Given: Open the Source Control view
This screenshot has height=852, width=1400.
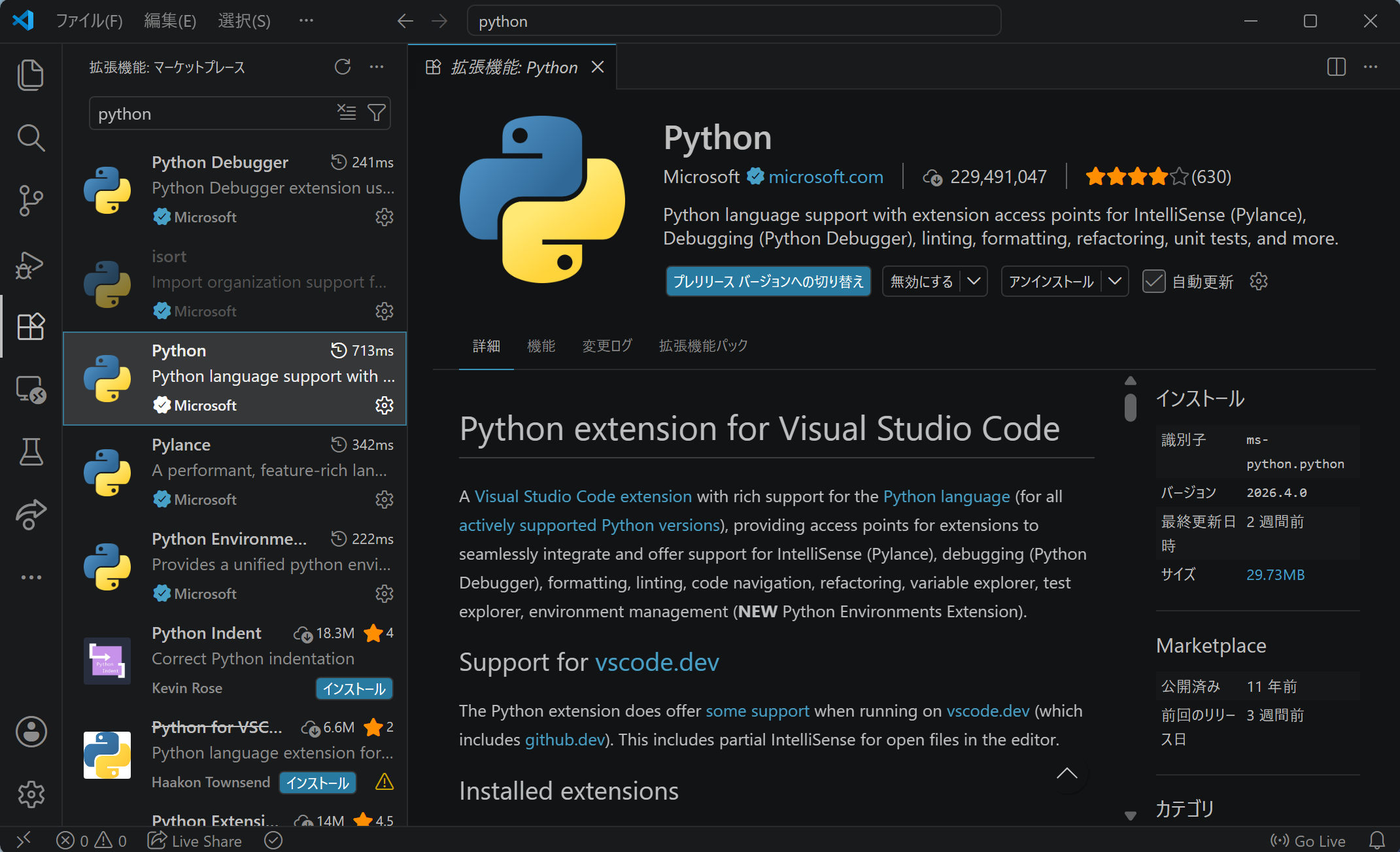Looking at the screenshot, I should (31, 201).
